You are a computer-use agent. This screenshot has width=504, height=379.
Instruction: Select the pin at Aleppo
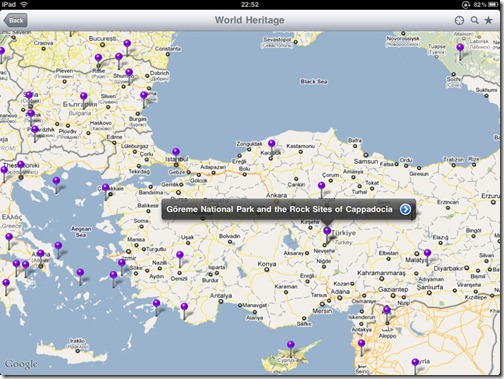pos(387,314)
